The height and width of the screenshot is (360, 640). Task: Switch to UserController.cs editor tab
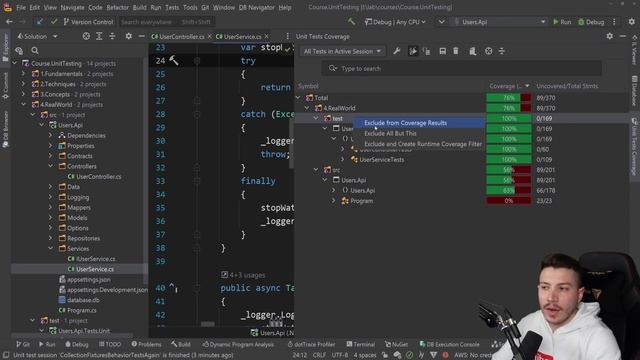click(178, 37)
